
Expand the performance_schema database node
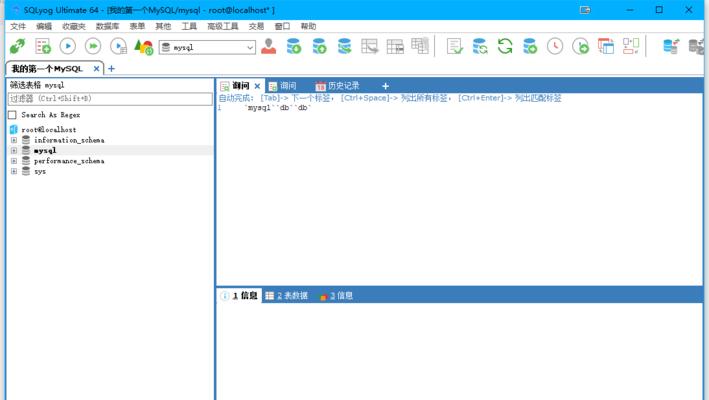click(x=14, y=161)
